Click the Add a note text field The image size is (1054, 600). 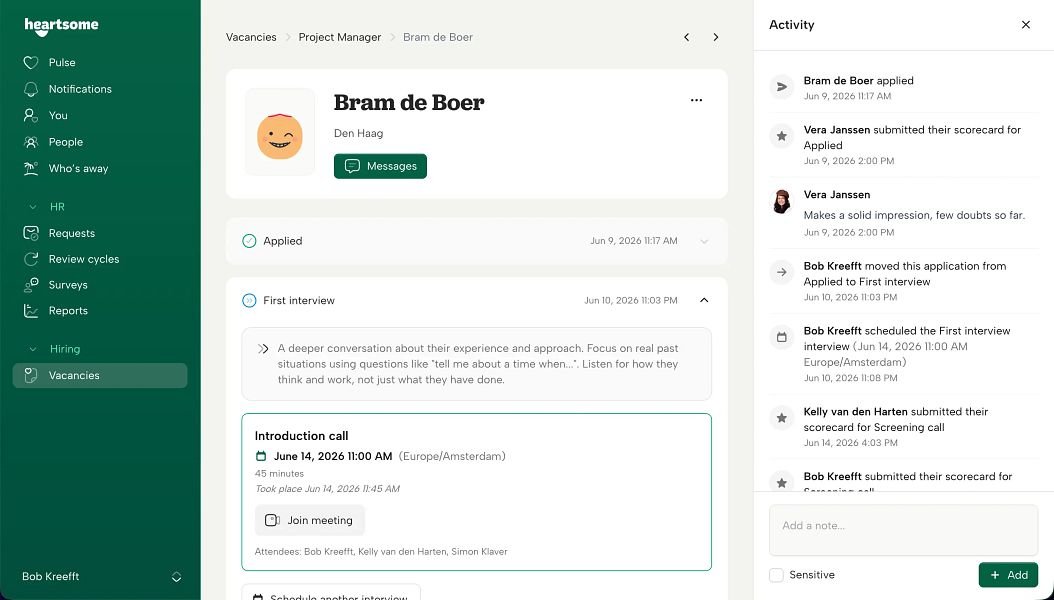click(x=903, y=530)
